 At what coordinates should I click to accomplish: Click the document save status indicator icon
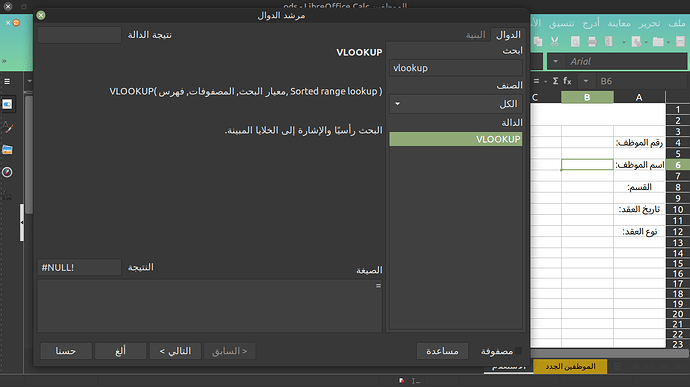coord(401,381)
